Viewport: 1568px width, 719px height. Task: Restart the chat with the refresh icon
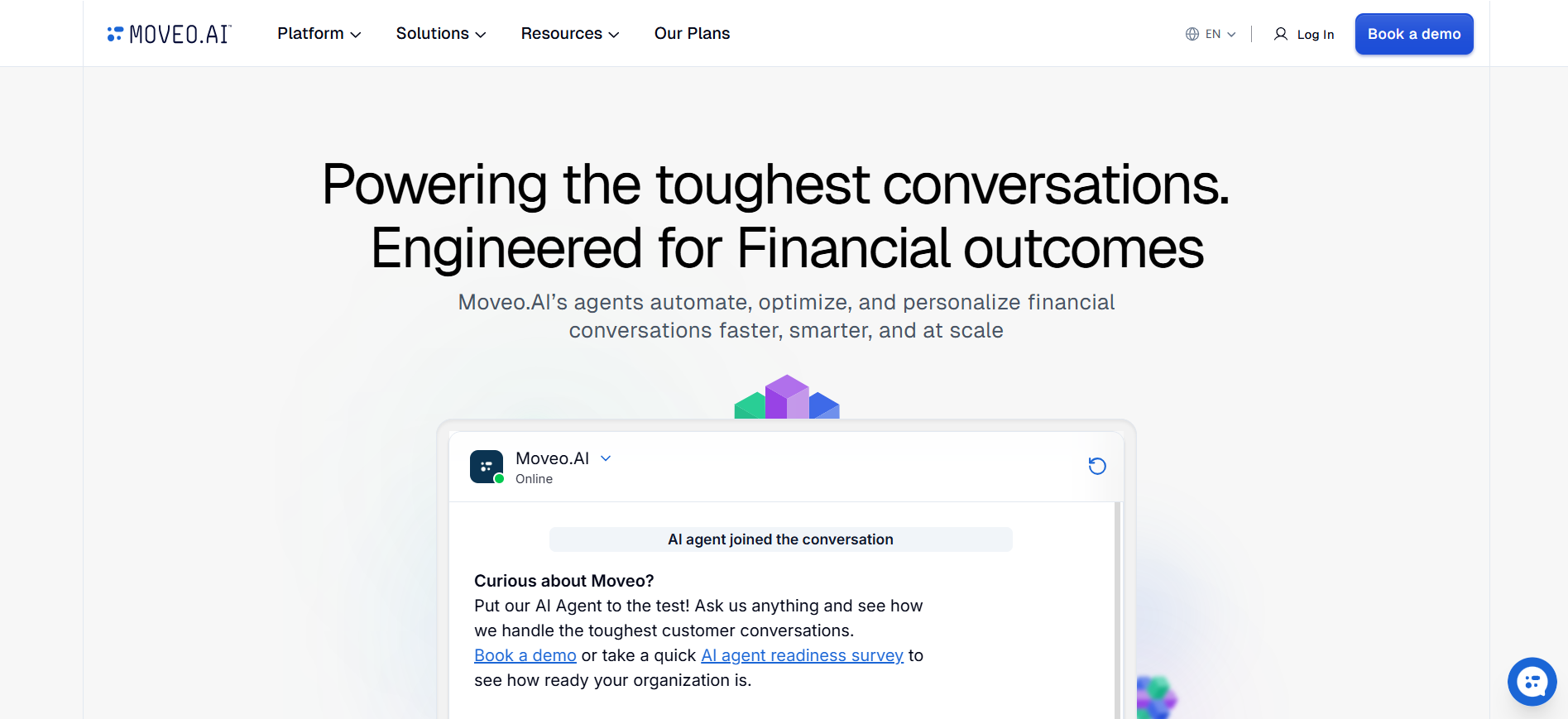[x=1097, y=467]
